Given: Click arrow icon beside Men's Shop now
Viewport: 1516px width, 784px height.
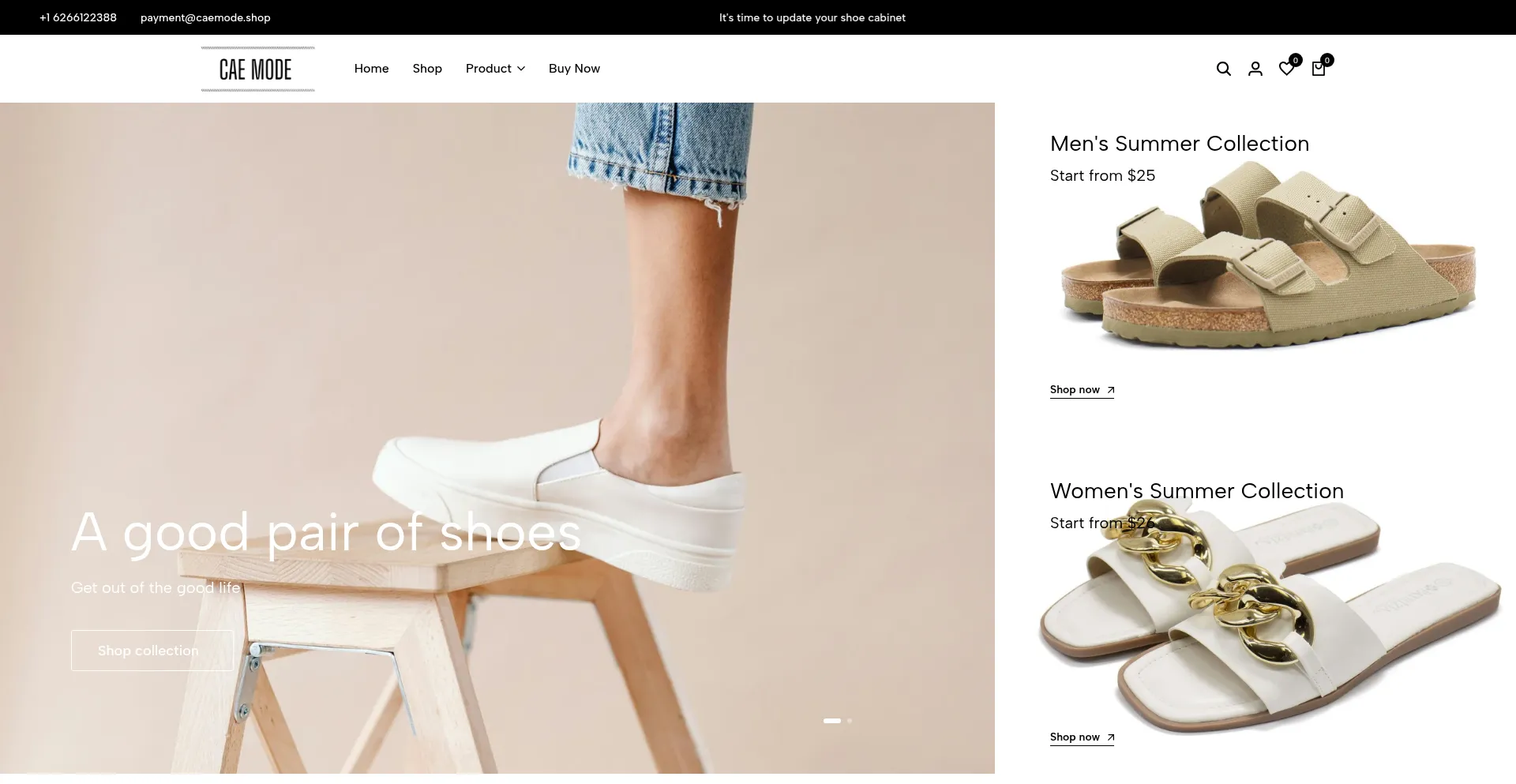Looking at the screenshot, I should 1110,390.
